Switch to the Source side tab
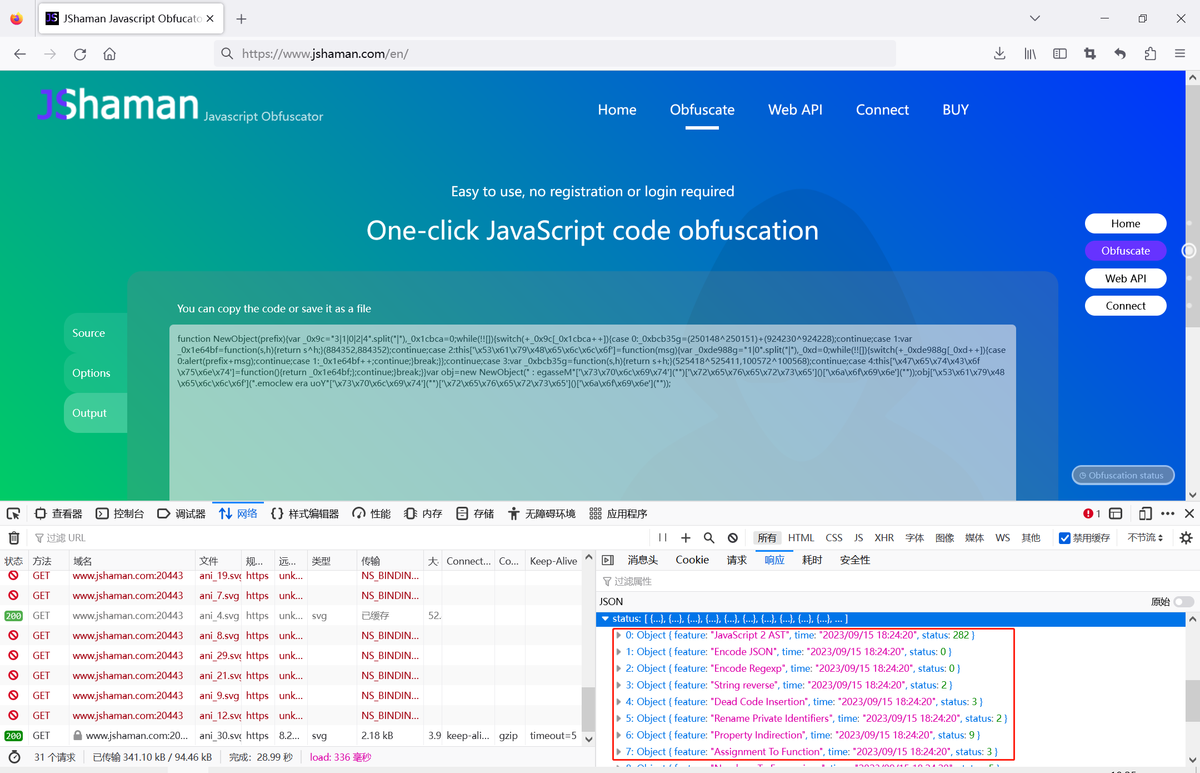The image size is (1200, 773). [x=95, y=333]
